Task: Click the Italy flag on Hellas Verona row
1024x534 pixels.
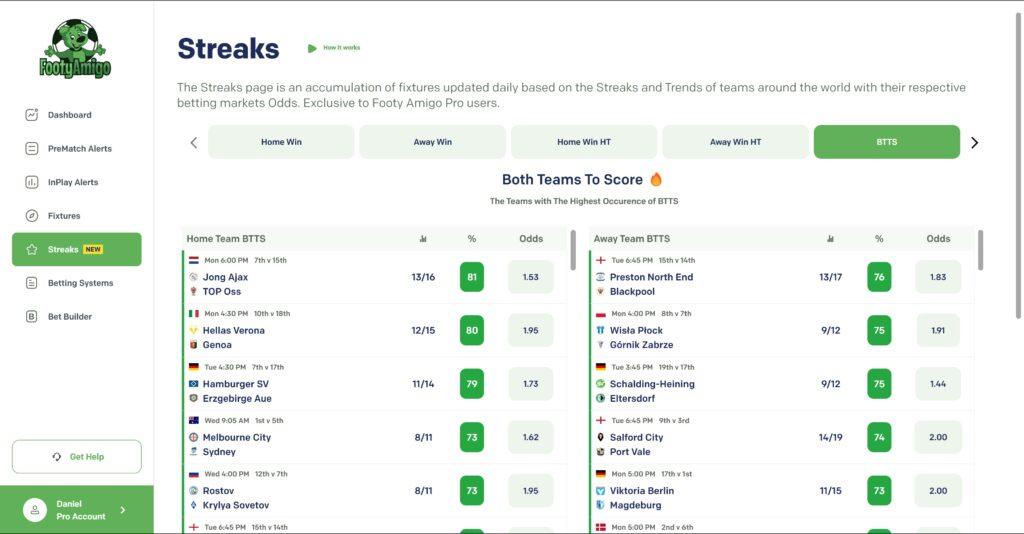Action: [194, 314]
